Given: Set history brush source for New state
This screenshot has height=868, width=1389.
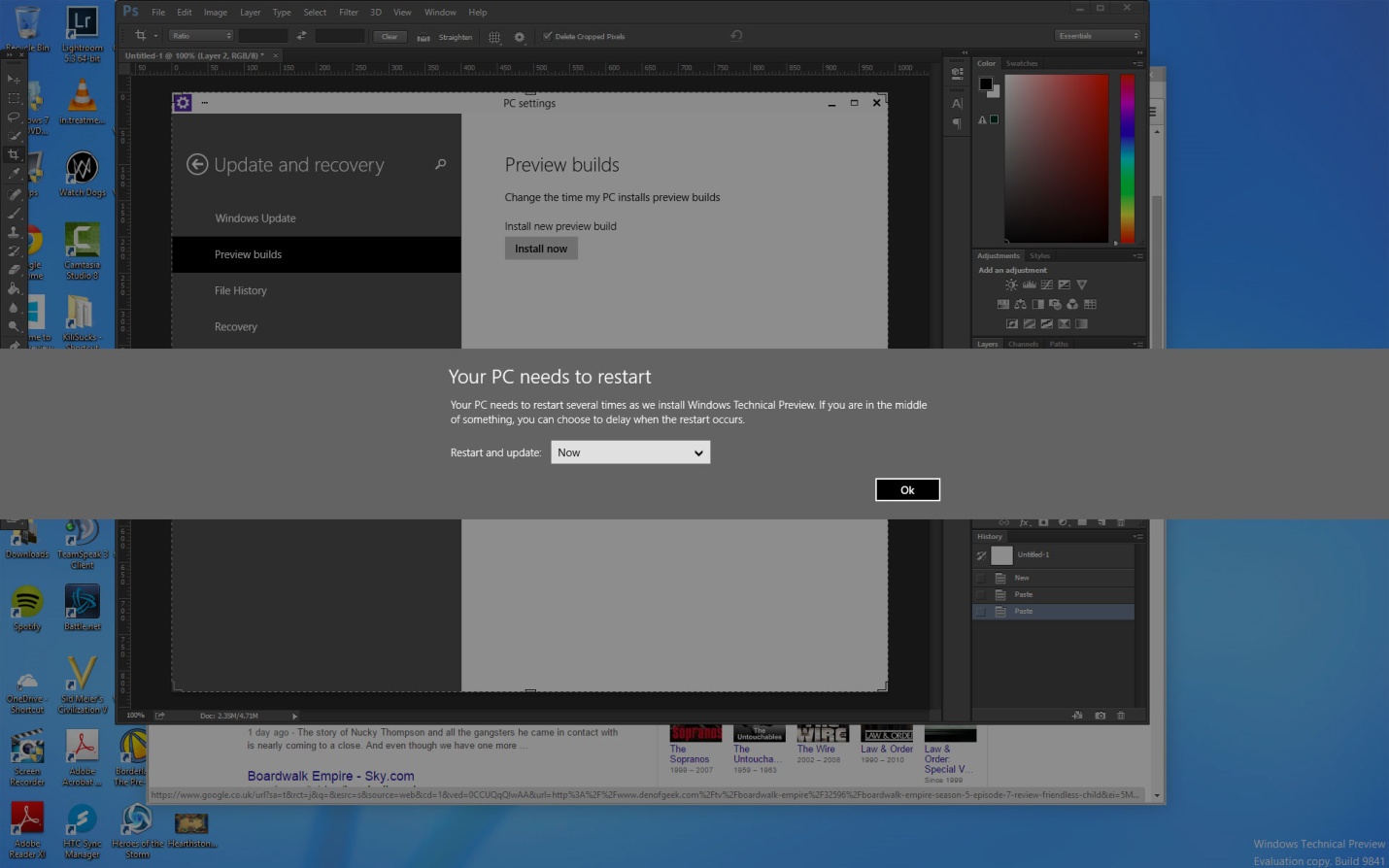Looking at the screenshot, I should [981, 578].
